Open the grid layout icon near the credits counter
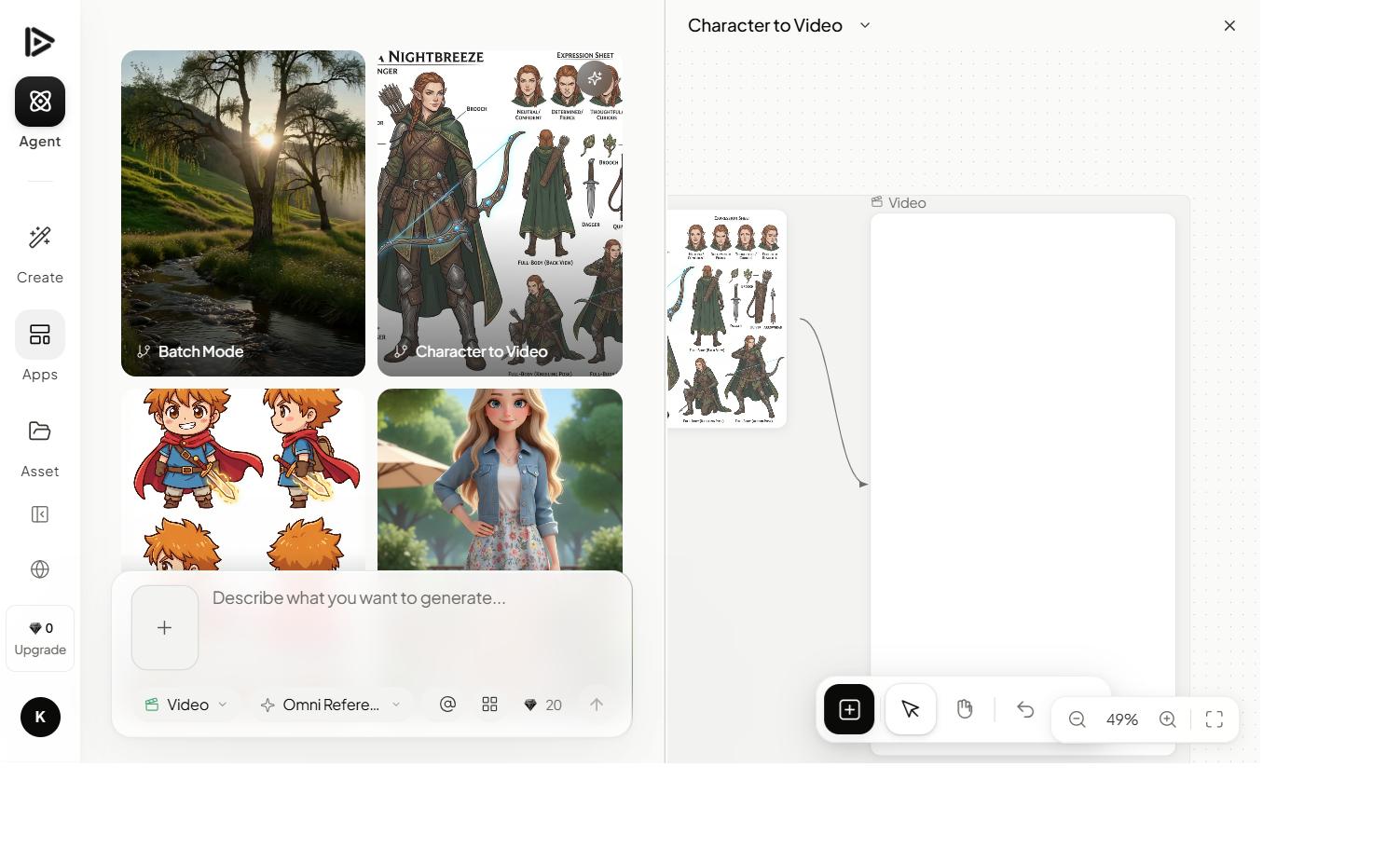Viewport: 1400px width, 849px height. 489,704
